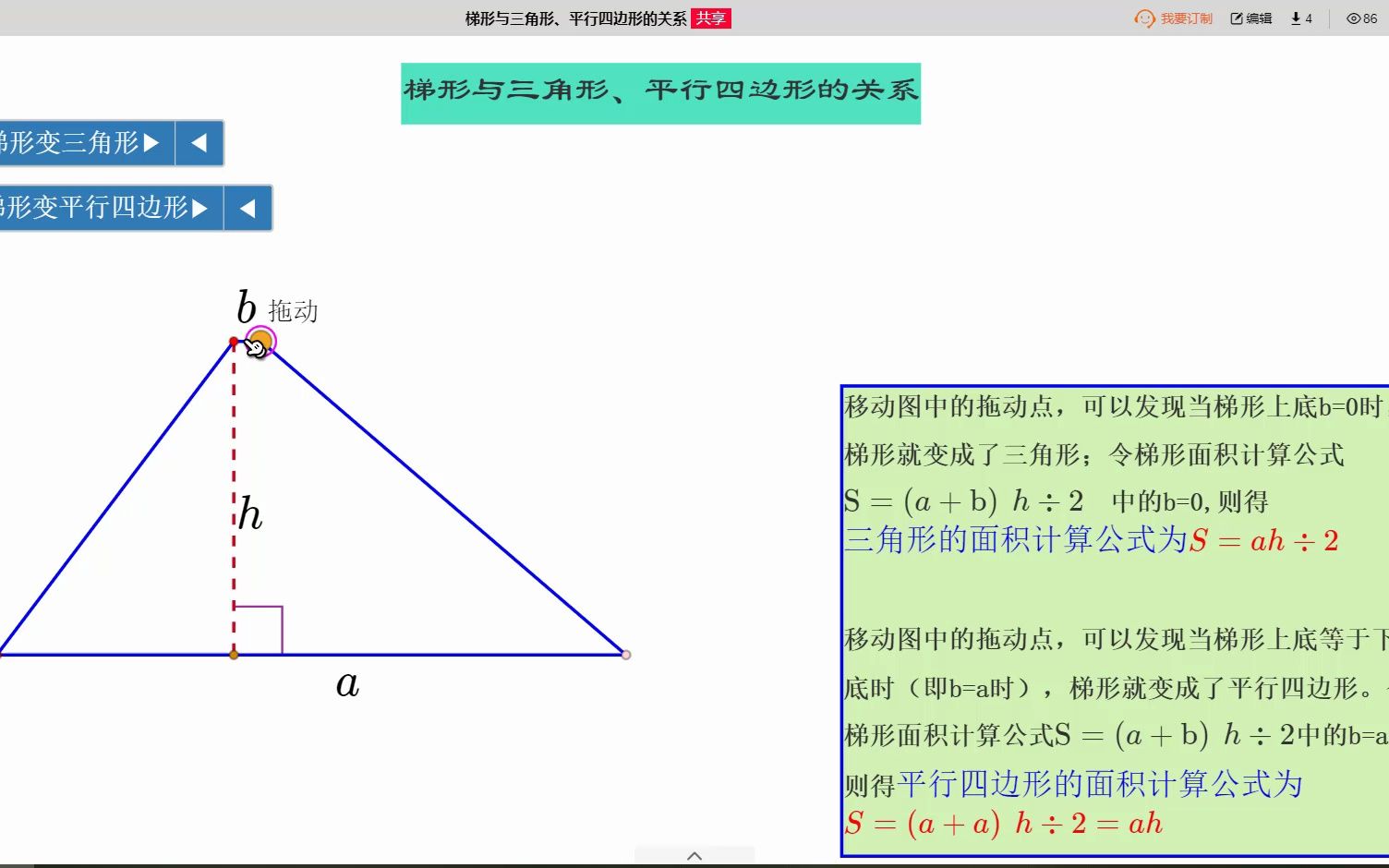1389x868 pixels.
Task: Click the pink right vertex of base a
Action: click(x=626, y=655)
